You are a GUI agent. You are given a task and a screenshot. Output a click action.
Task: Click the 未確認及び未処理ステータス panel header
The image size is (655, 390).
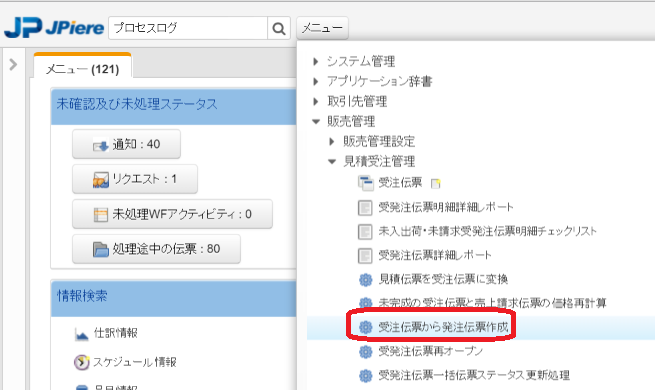point(173,106)
